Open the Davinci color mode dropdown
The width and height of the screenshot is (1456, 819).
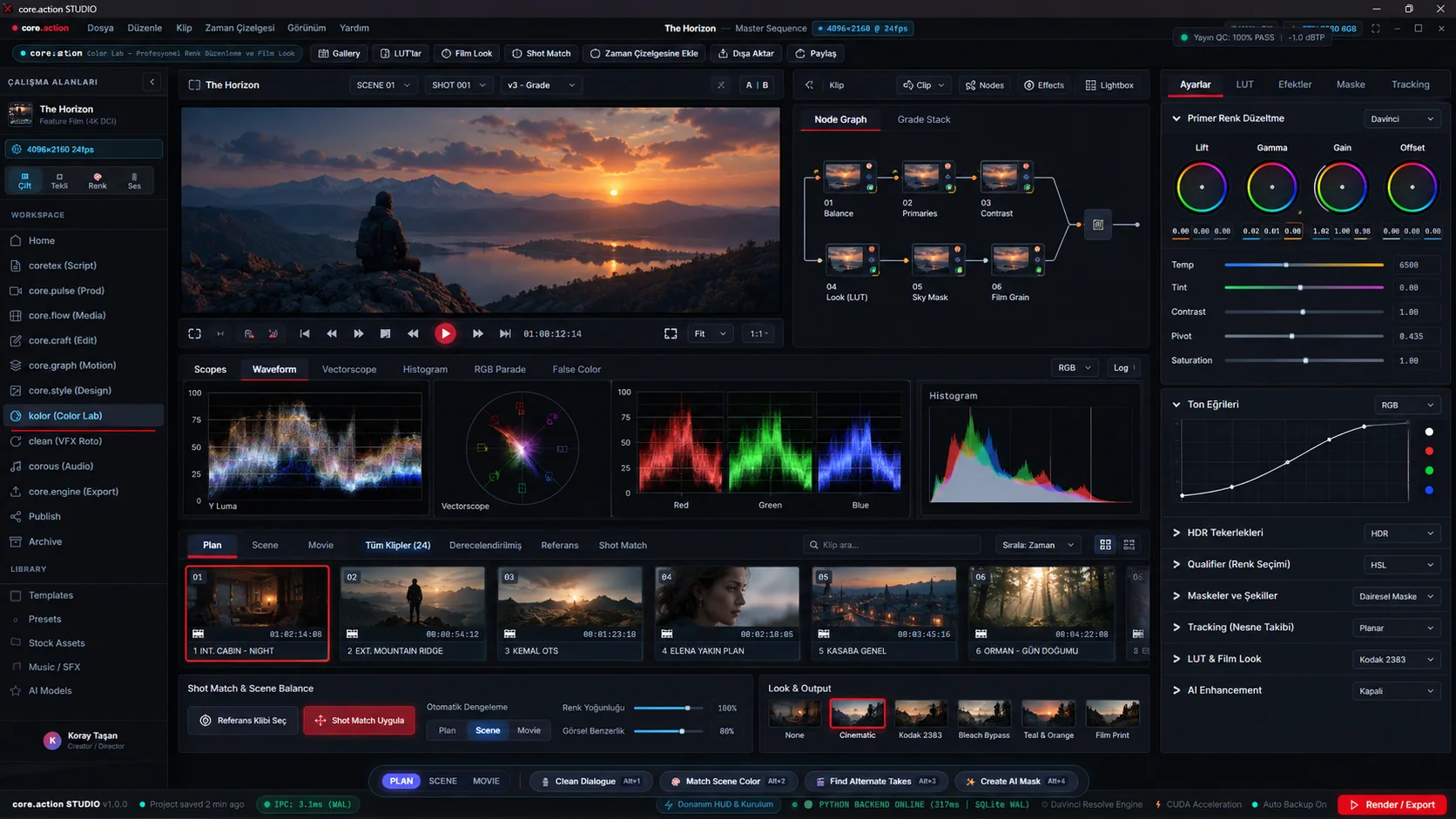point(1401,118)
